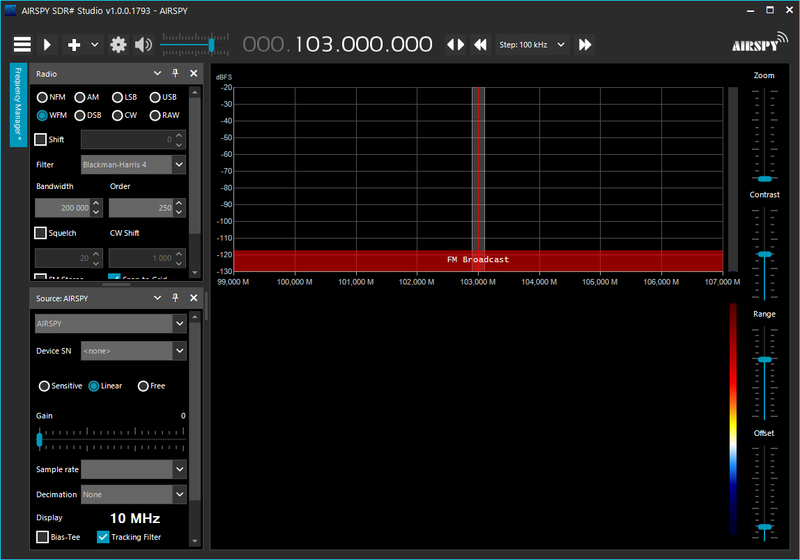Open the main hamburger menu

tap(22, 45)
